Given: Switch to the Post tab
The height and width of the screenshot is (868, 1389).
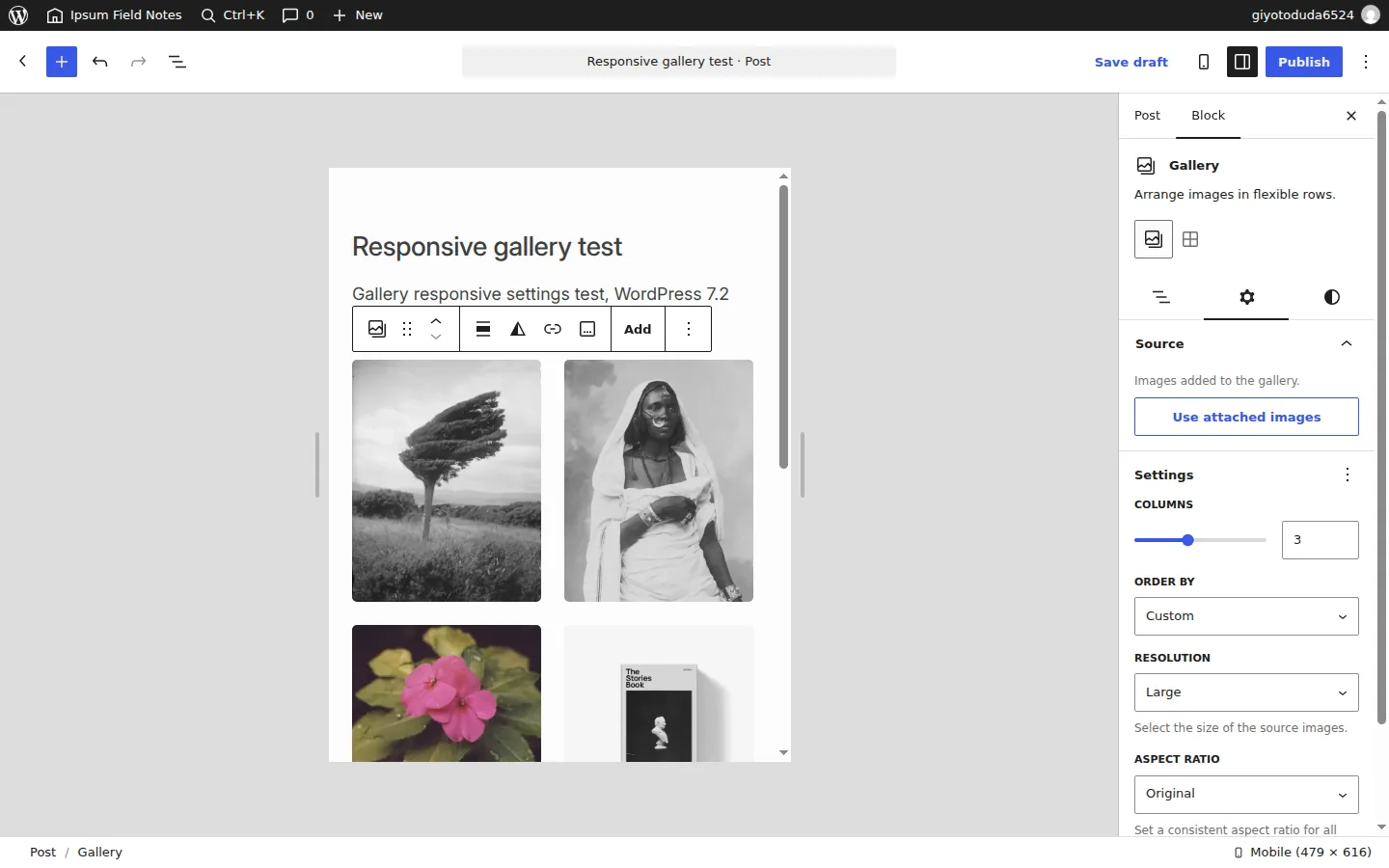Looking at the screenshot, I should (x=1147, y=116).
